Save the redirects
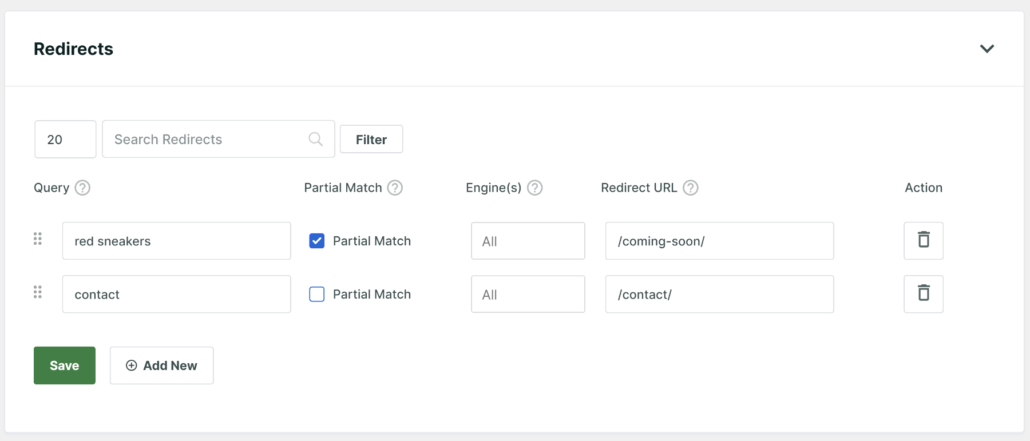The image size is (1030, 441). point(64,365)
